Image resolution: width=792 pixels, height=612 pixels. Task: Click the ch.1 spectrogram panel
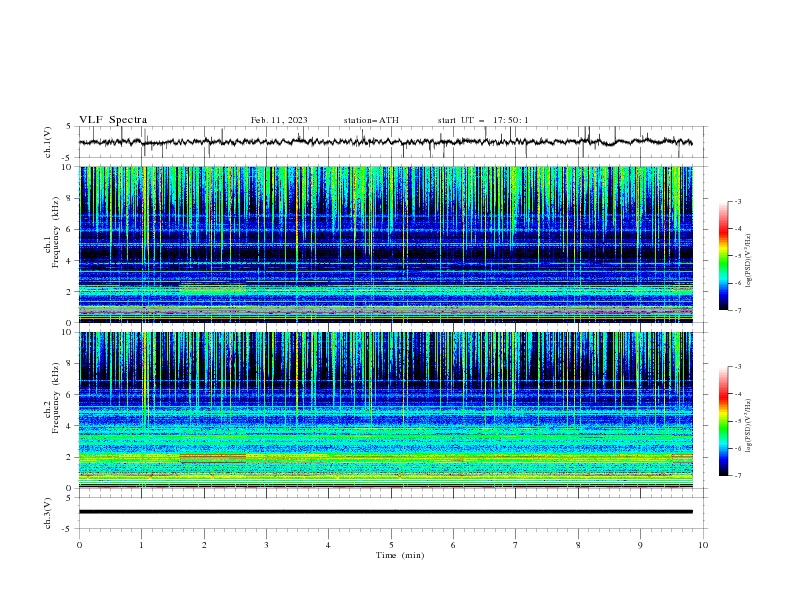coord(385,244)
